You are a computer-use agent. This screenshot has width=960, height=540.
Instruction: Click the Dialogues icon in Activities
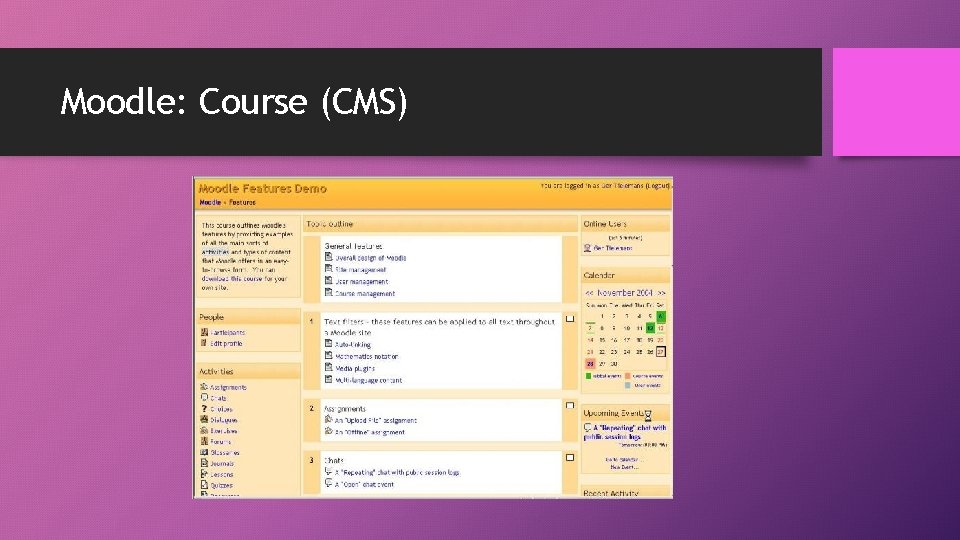pos(204,419)
